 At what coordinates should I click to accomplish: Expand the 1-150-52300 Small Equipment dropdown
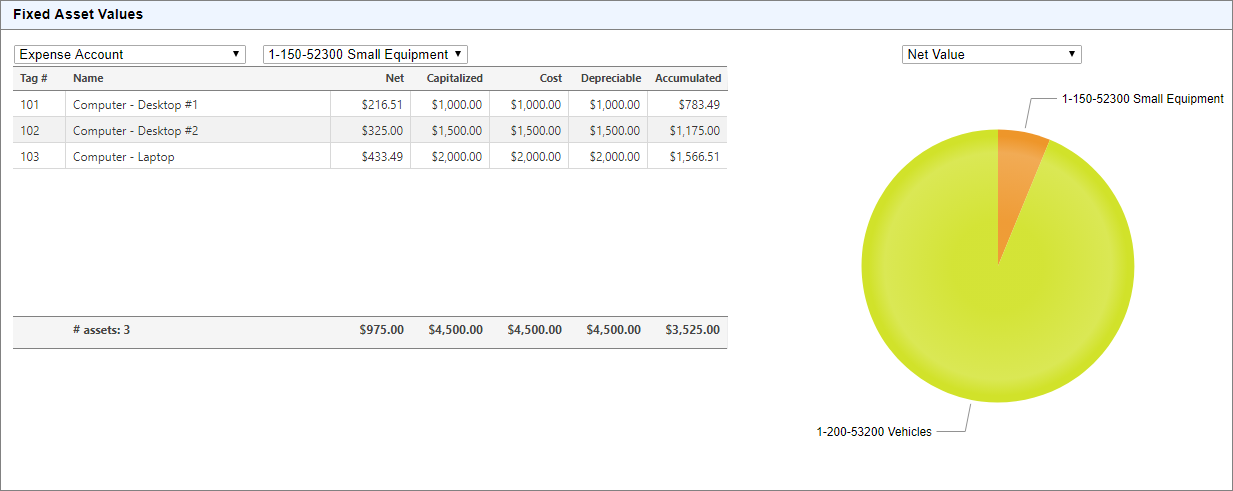pyautogui.click(x=365, y=55)
